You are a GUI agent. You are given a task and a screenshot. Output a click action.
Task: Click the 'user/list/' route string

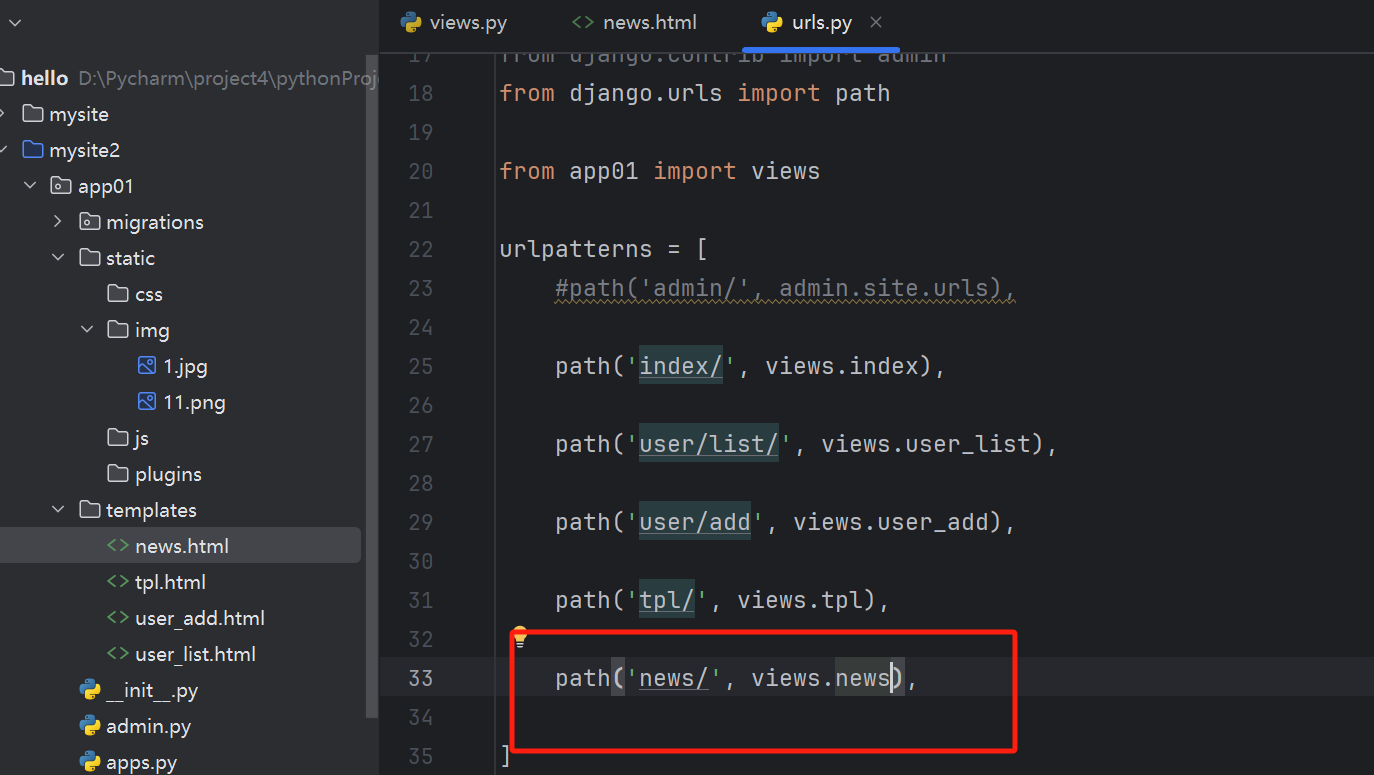708,444
